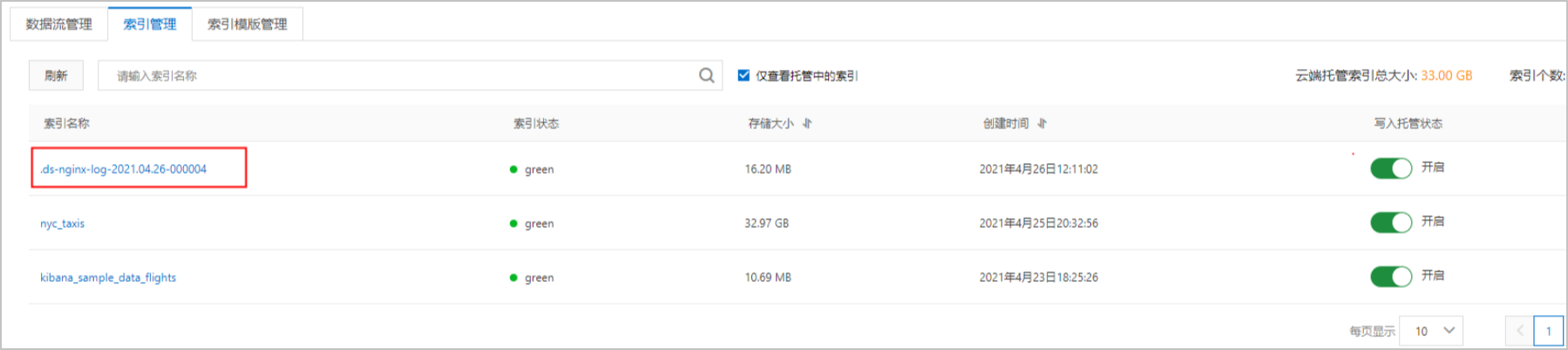The height and width of the screenshot is (350, 1568).
Task: Switch to the 数据流管理 tab
Action: pyautogui.click(x=59, y=24)
